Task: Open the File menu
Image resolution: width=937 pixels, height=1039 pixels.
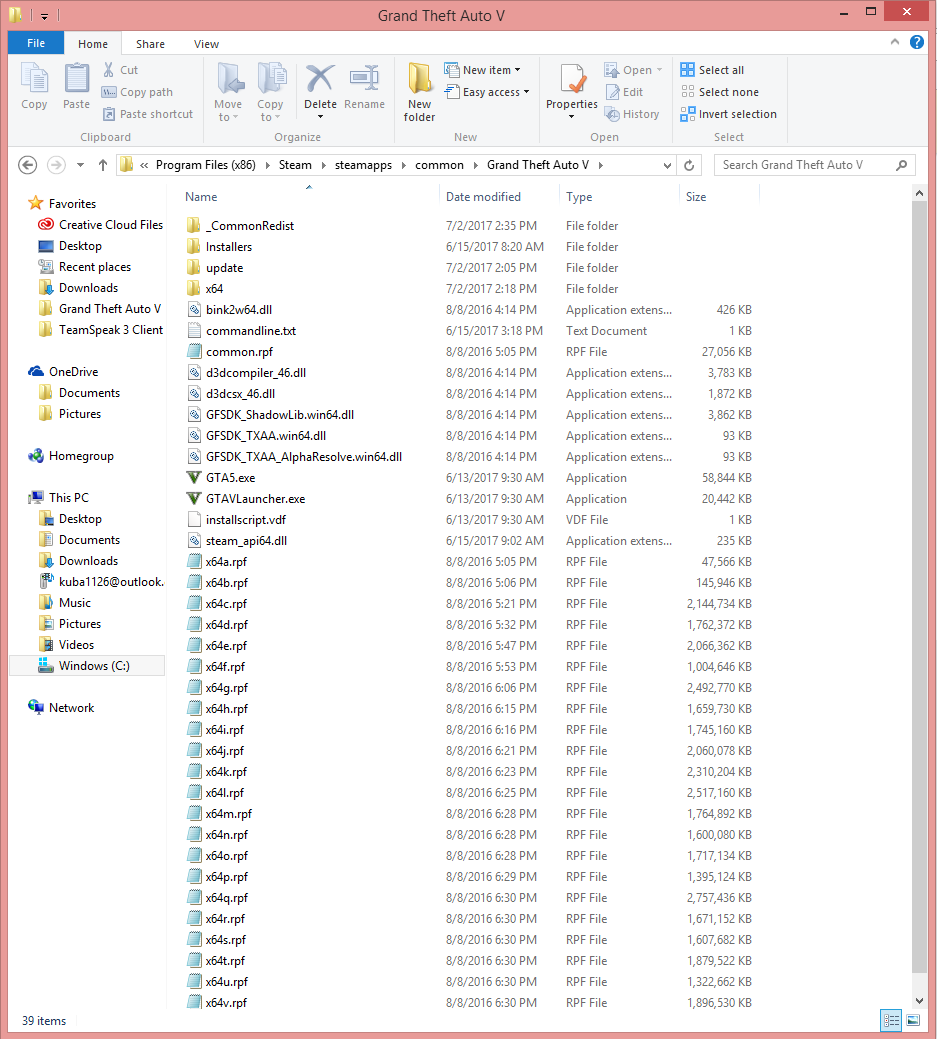Action: point(36,43)
